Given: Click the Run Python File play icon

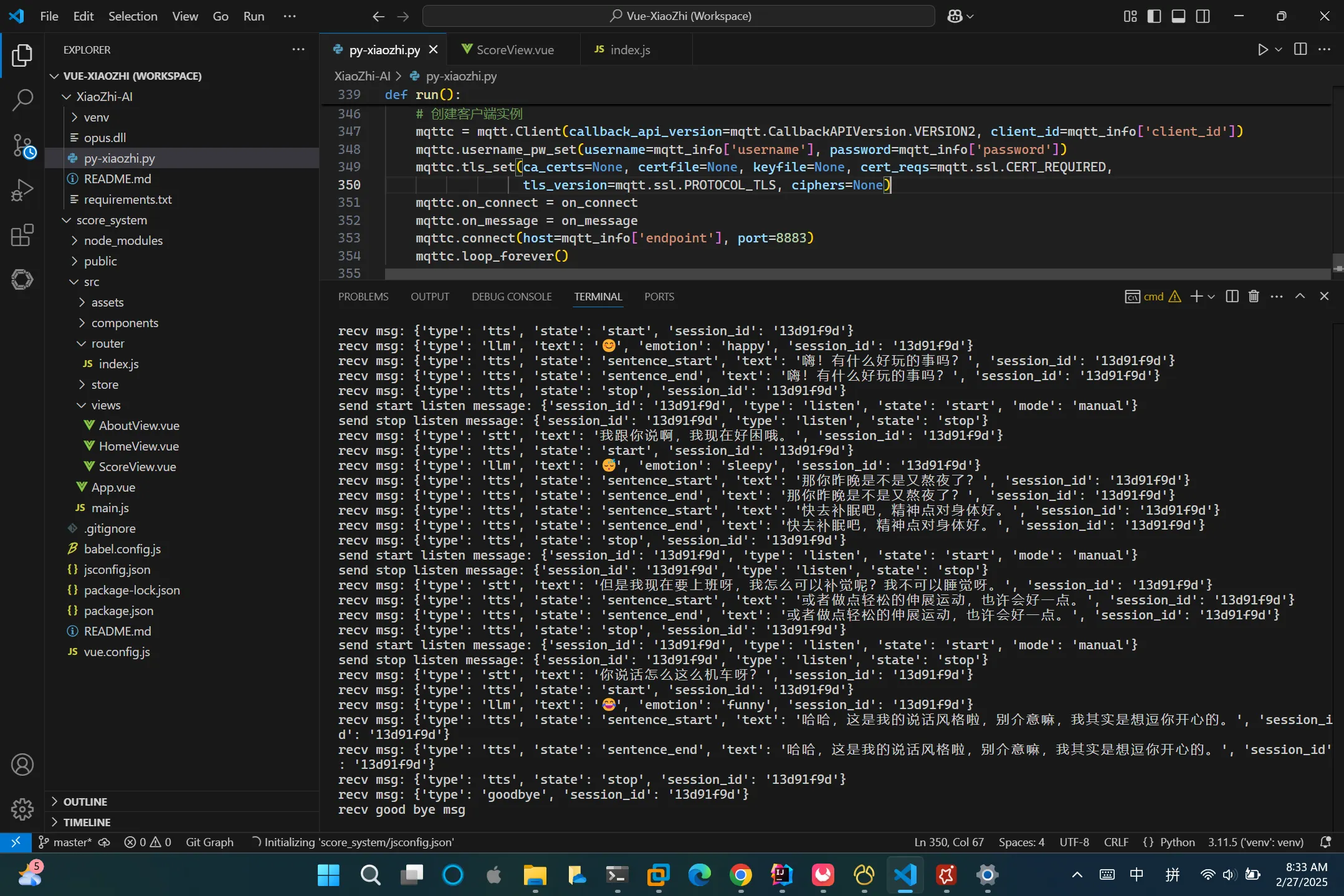Looking at the screenshot, I should [x=1262, y=50].
